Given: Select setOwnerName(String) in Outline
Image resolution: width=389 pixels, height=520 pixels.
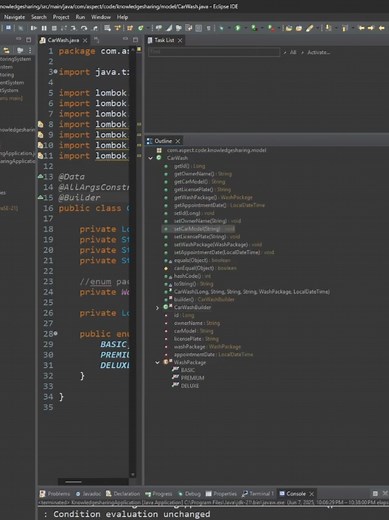Looking at the screenshot, I should click(x=207, y=221).
